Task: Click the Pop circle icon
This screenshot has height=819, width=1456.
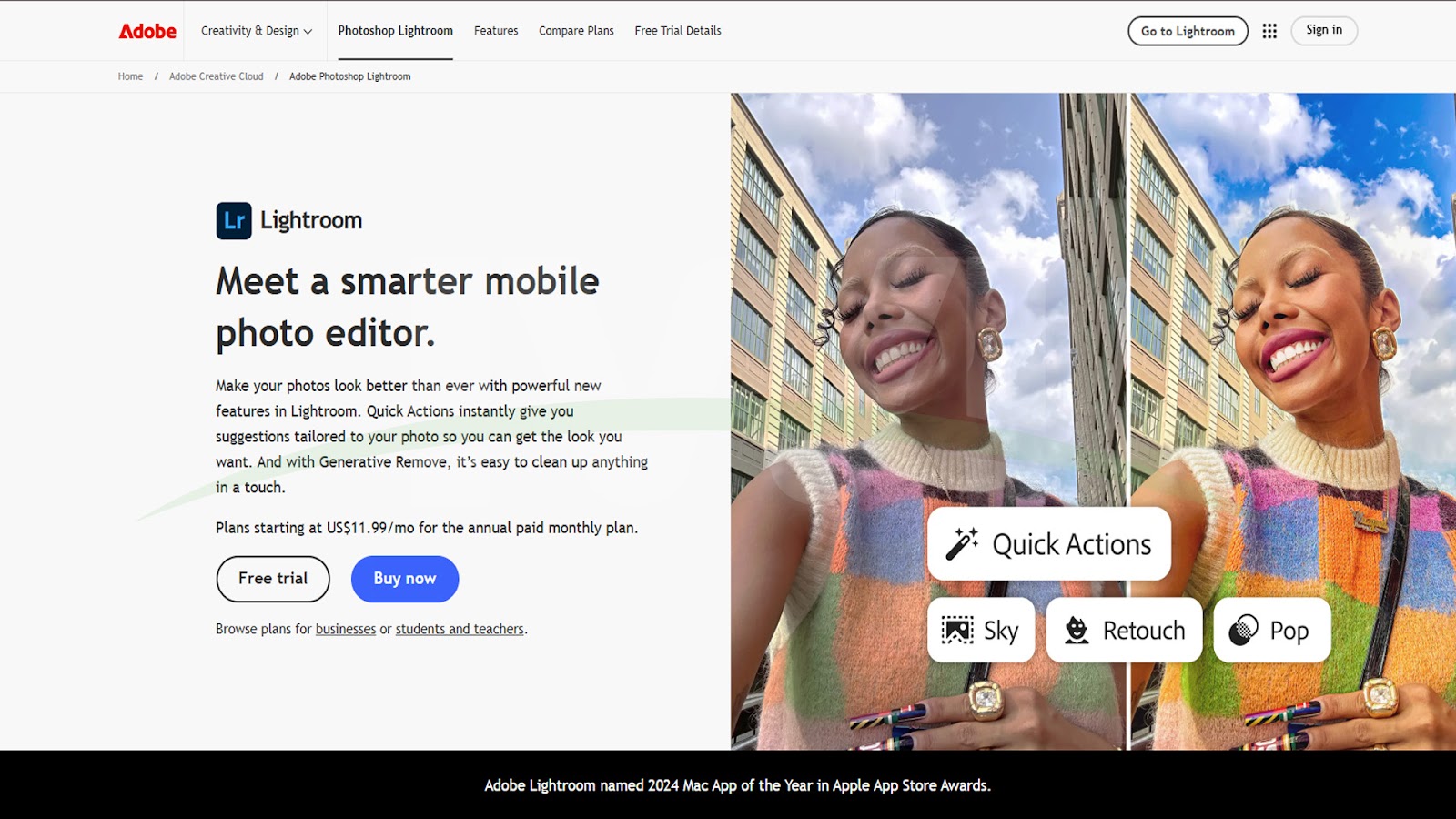Action: pyautogui.click(x=1243, y=630)
